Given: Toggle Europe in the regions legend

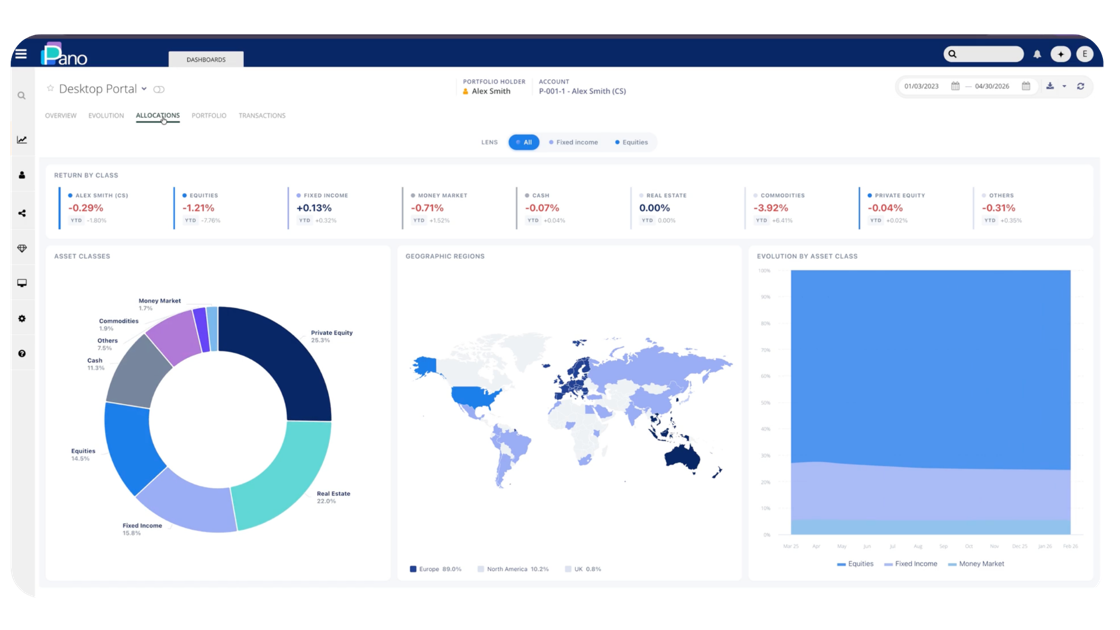Looking at the screenshot, I should pyautogui.click(x=435, y=569).
